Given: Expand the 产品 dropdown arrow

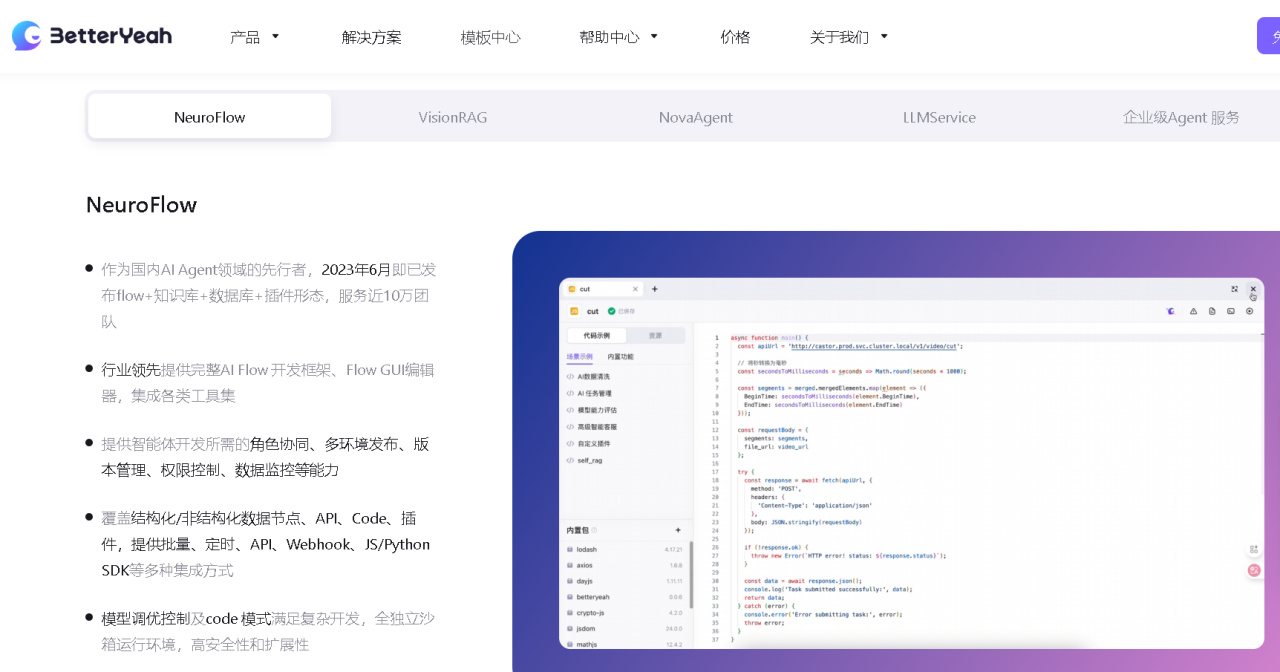Looking at the screenshot, I should tap(275, 37).
